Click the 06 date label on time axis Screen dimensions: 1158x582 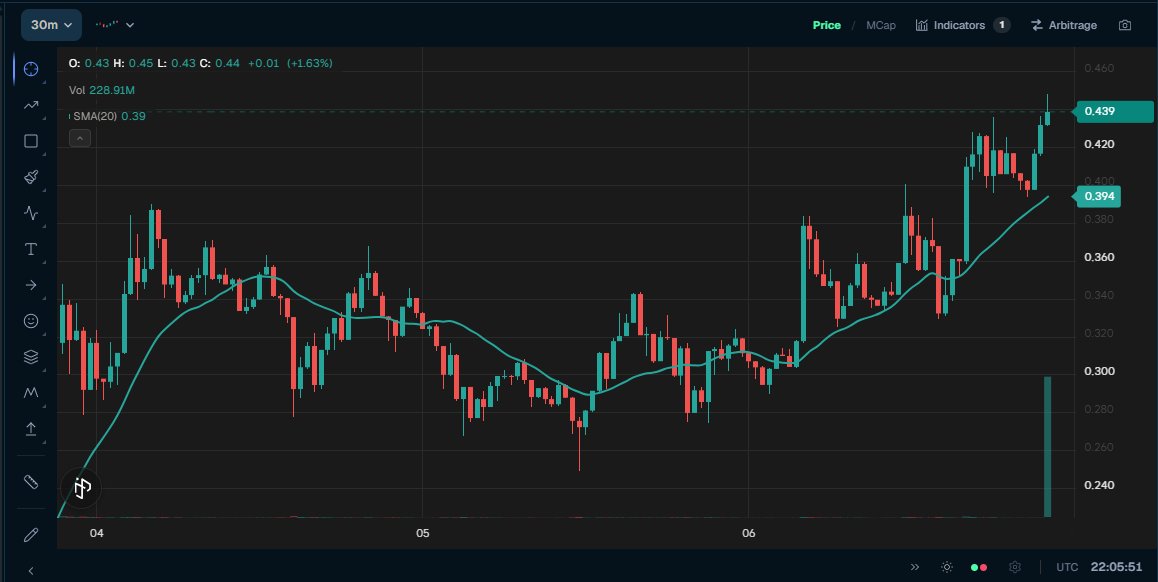pyautogui.click(x=749, y=533)
